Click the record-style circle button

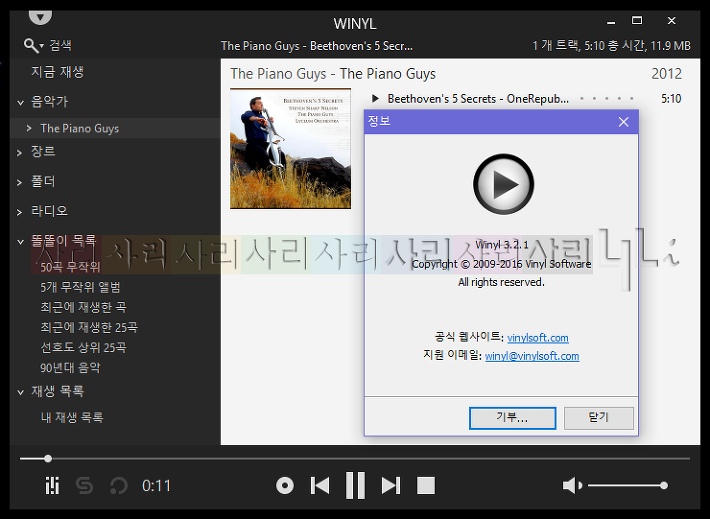click(x=285, y=486)
